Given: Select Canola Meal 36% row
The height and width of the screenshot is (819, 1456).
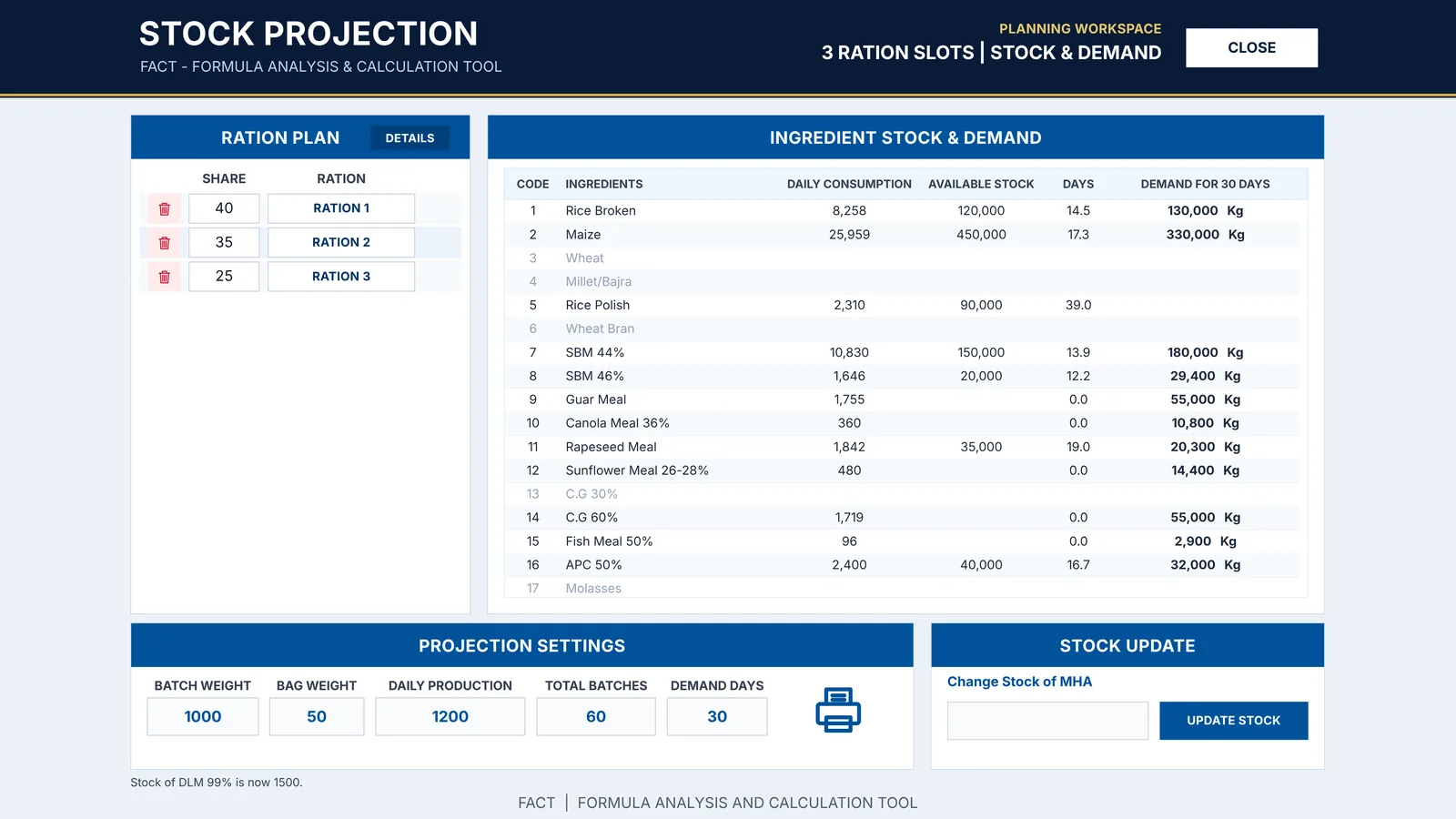Looking at the screenshot, I should (x=902, y=423).
